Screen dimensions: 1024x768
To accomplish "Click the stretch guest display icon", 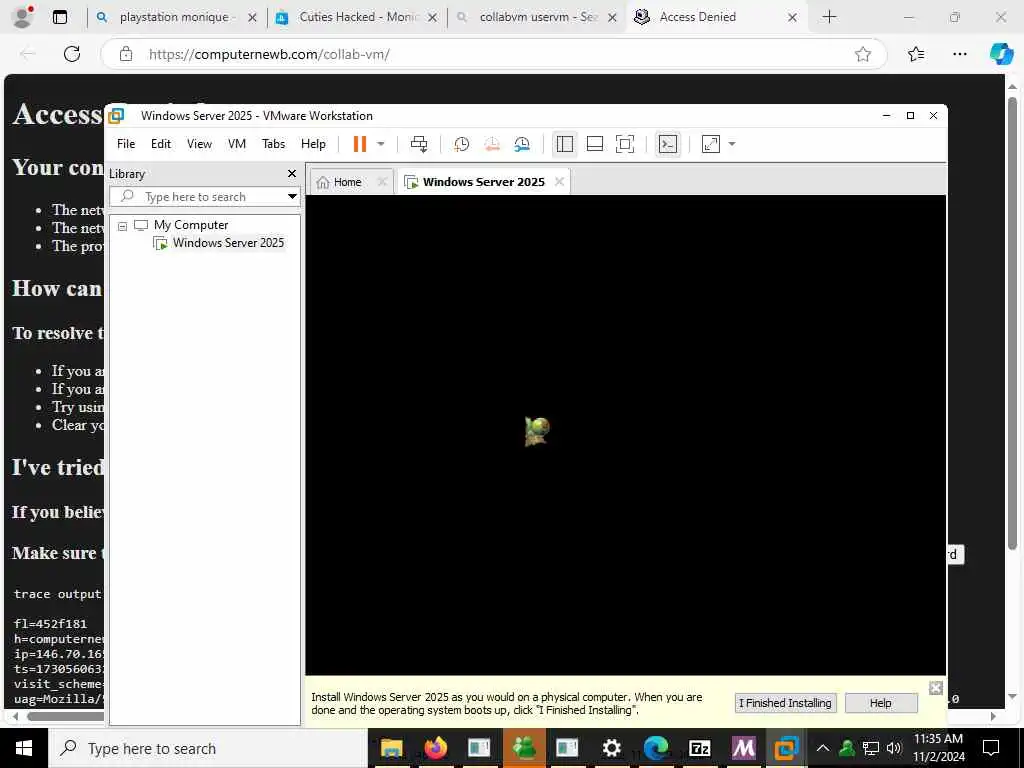I will [711, 144].
